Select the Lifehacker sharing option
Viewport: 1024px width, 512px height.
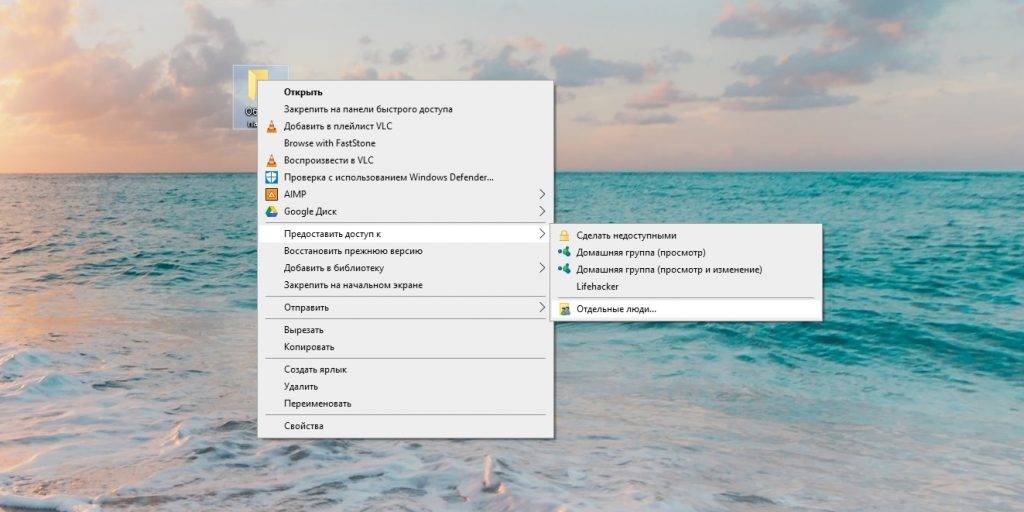[x=598, y=287]
